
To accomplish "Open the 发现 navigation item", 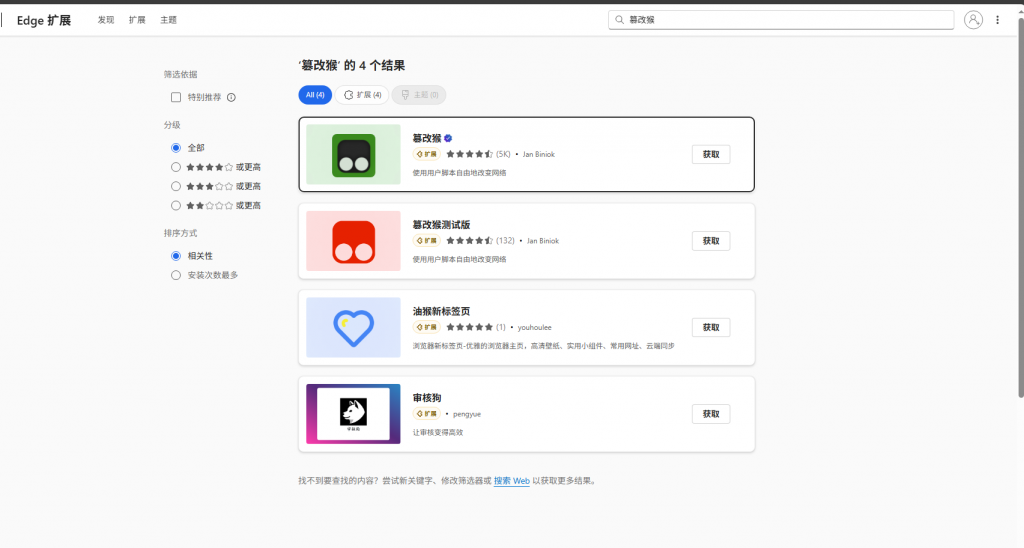I will [x=106, y=20].
